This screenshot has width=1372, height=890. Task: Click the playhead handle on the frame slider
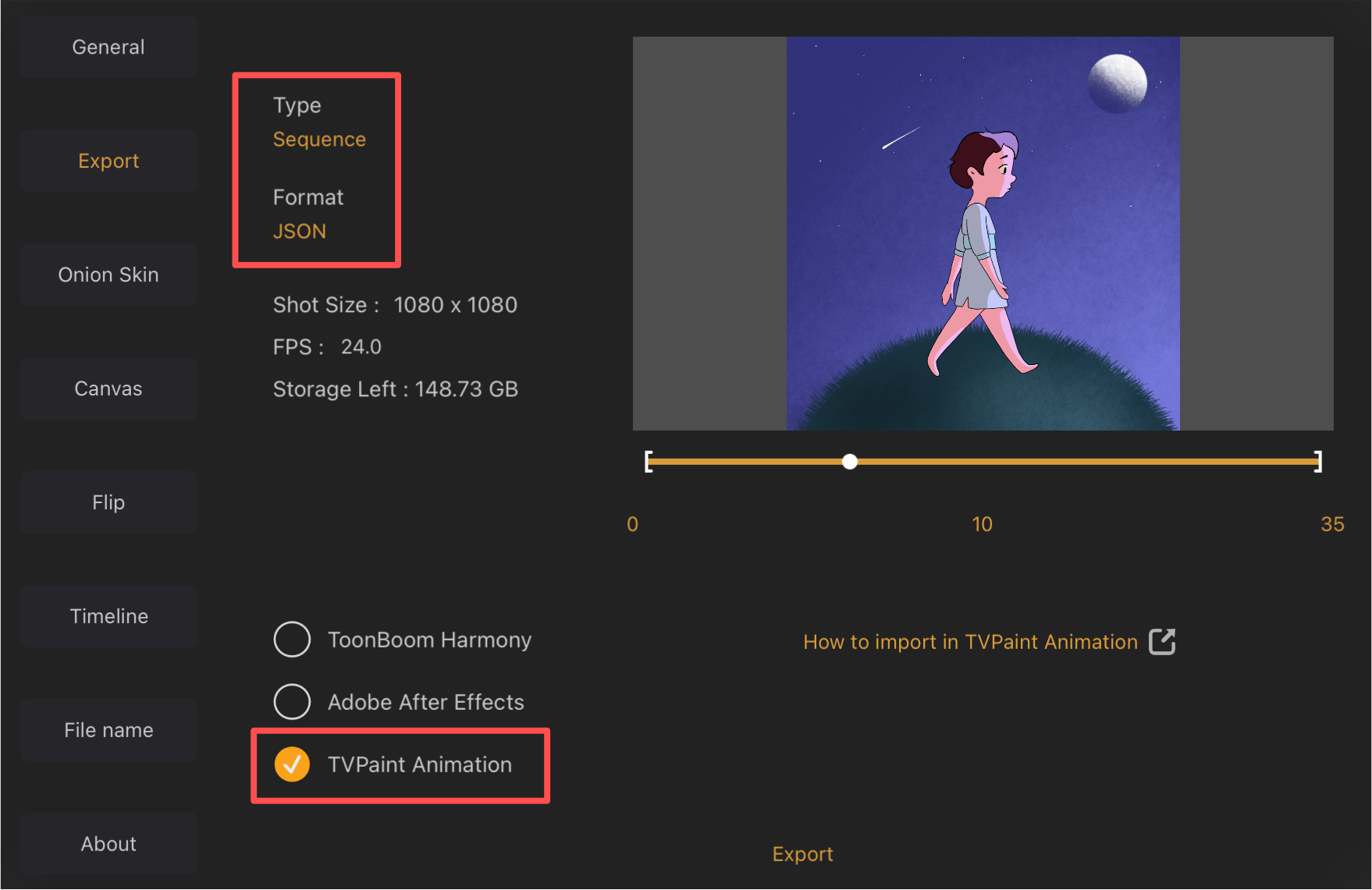point(850,462)
